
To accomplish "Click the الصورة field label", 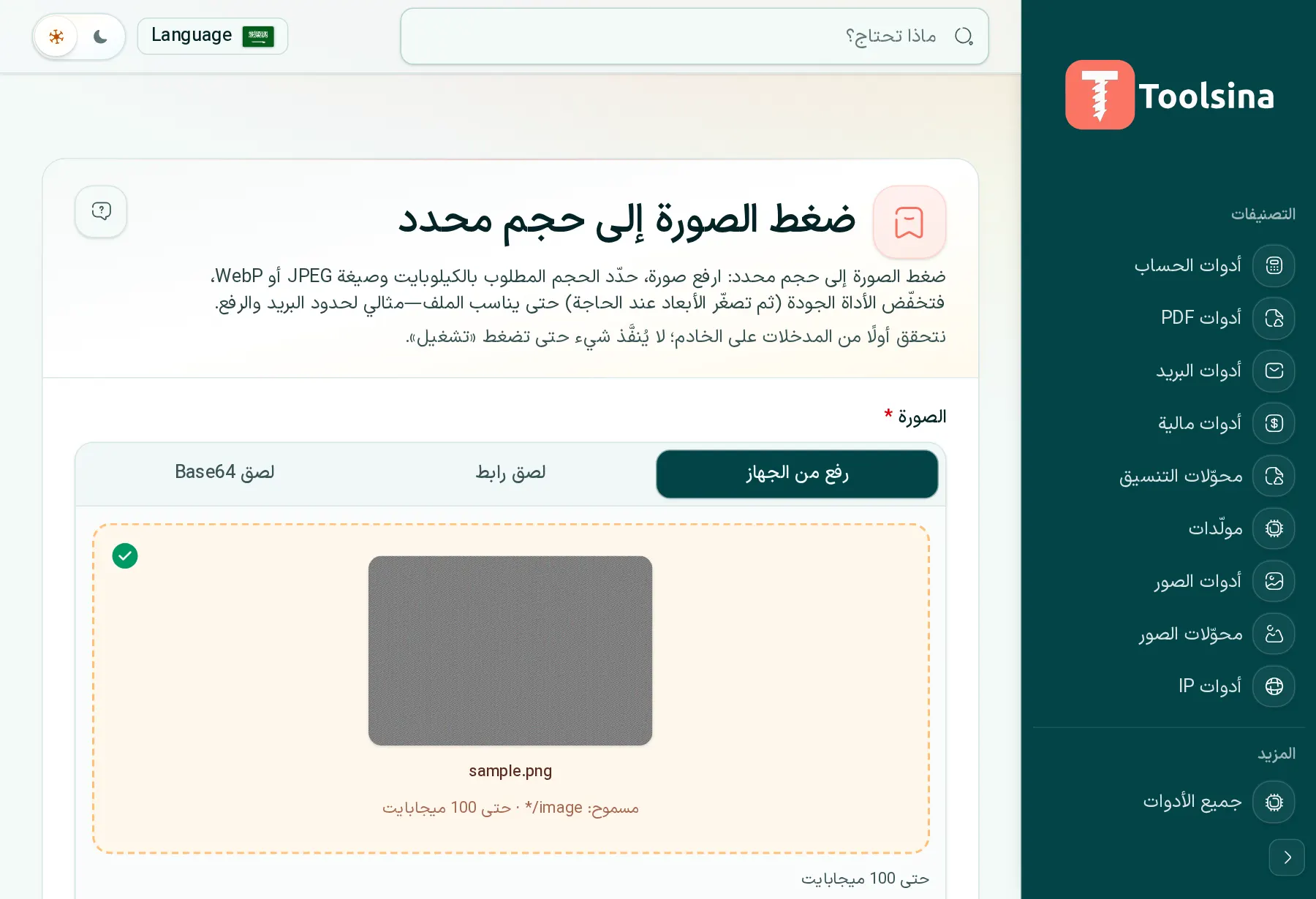I will pyautogui.click(x=922, y=417).
